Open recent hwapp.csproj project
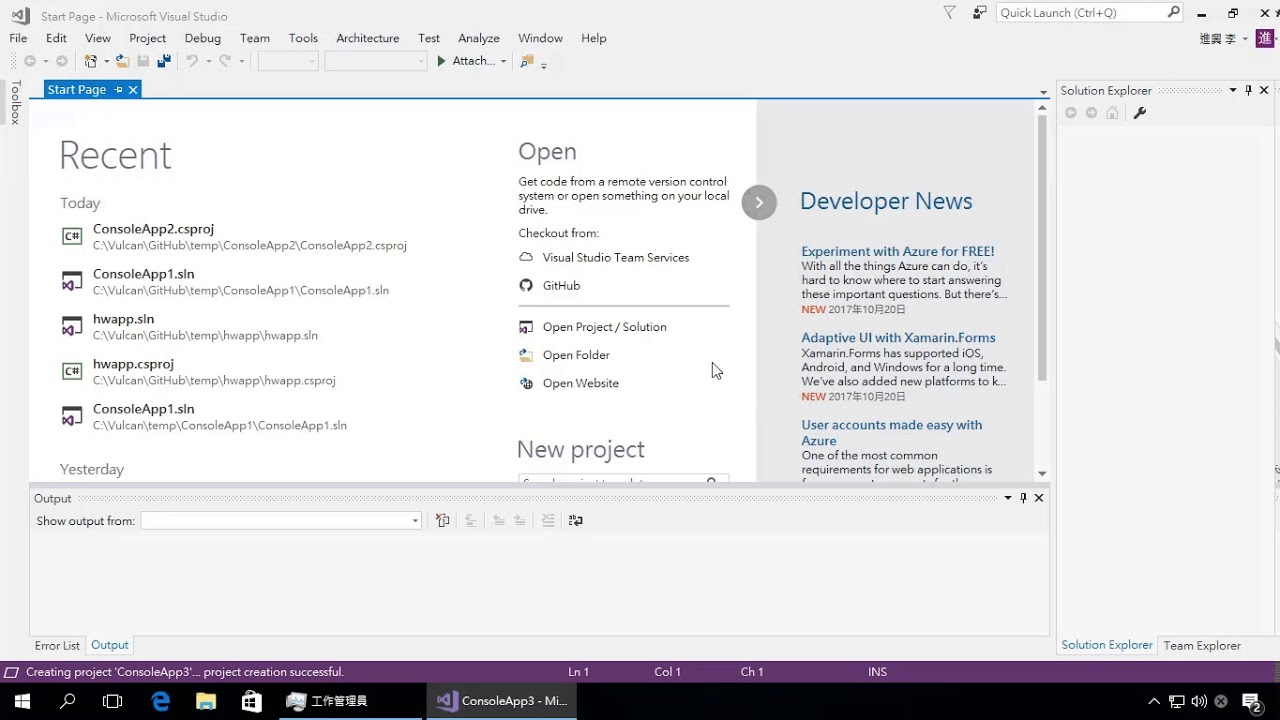1280x720 pixels. [198, 372]
